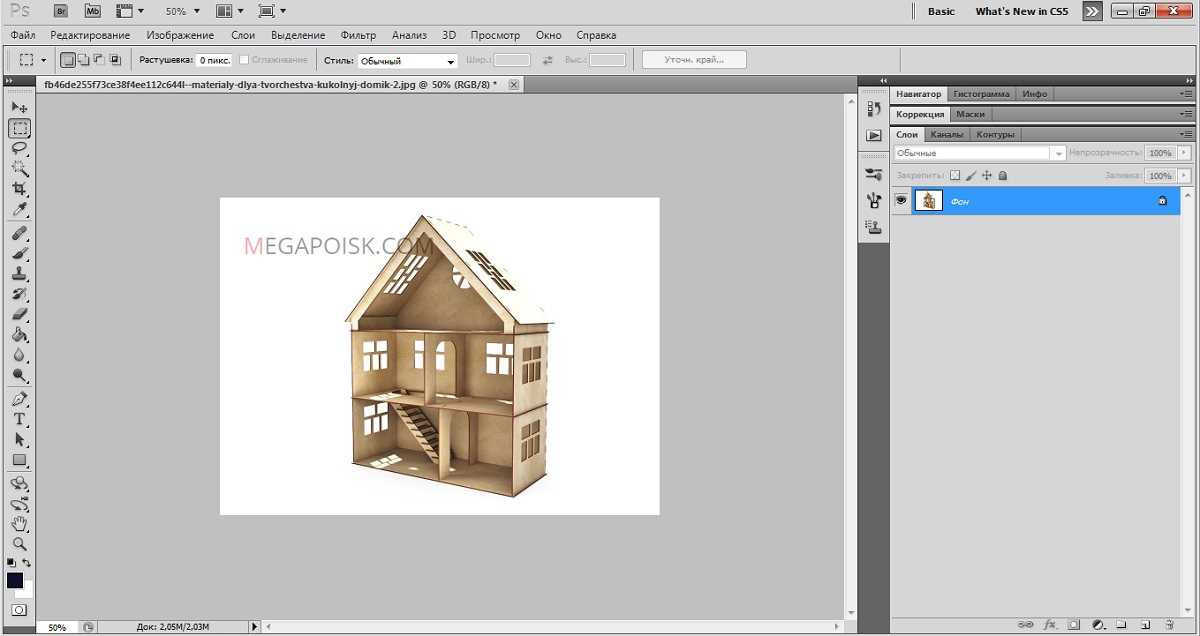Viewport: 1200px width, 636px height.
Task: Select the Horizontal Type tool
Action: [x=19, y=419]
